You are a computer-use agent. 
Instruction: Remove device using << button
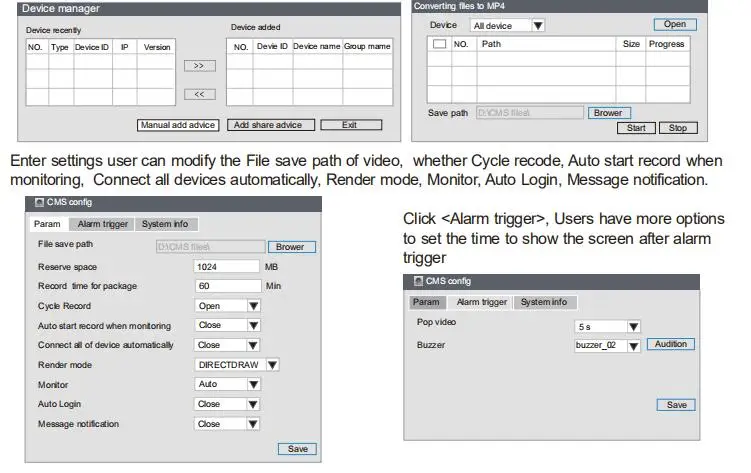click(200, 94)
